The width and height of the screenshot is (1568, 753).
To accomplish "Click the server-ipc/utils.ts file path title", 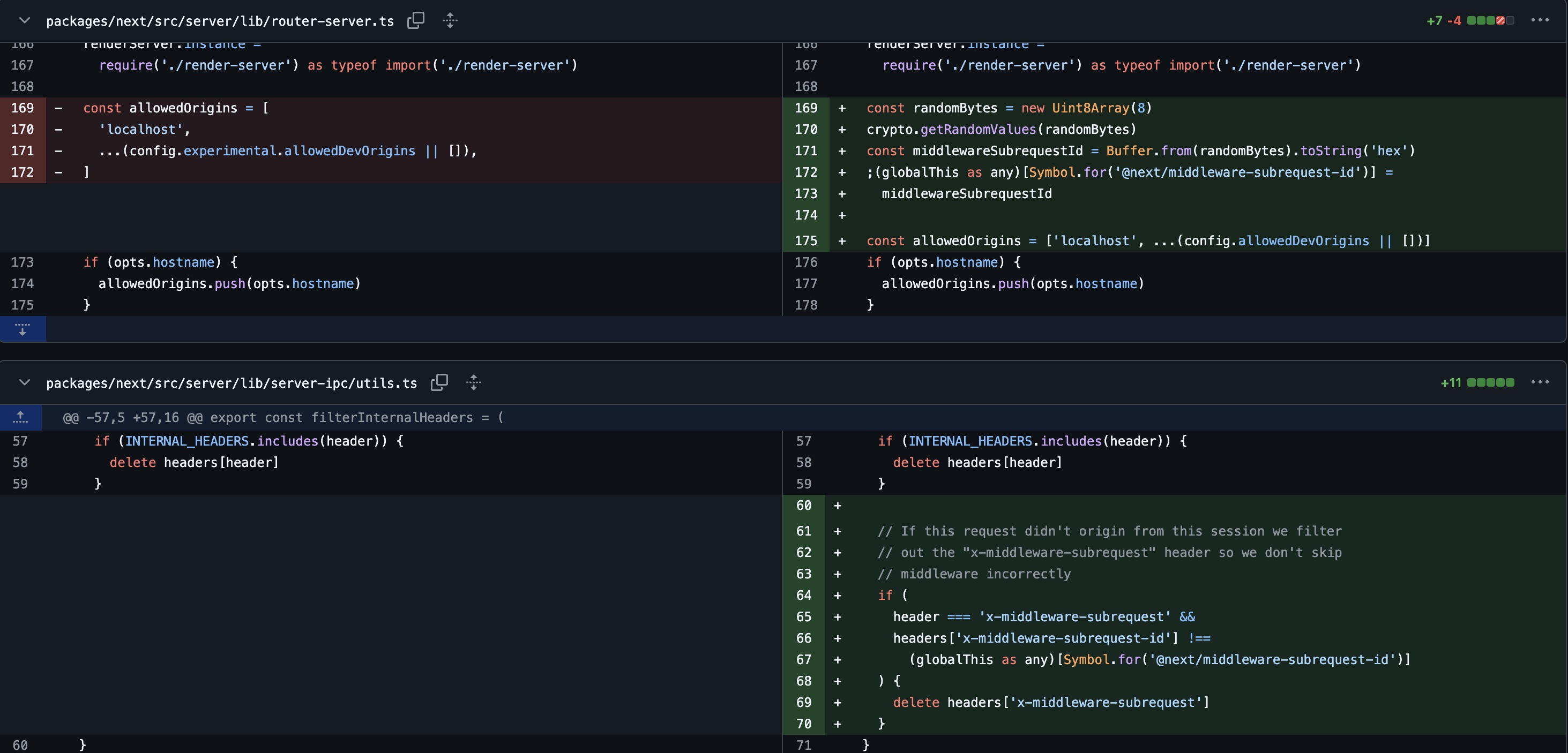I will point(232,383).
